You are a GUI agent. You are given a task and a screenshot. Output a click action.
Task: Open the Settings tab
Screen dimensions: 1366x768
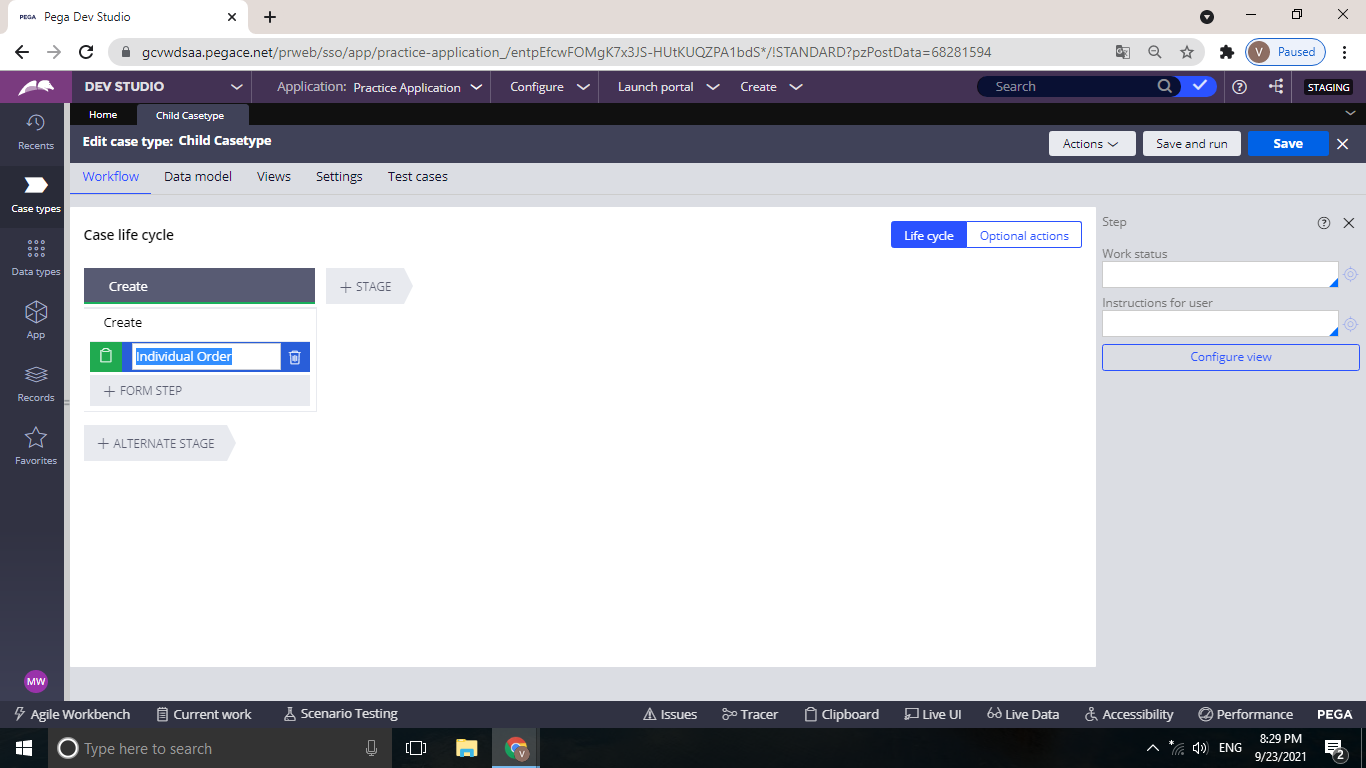coord(339,177)
